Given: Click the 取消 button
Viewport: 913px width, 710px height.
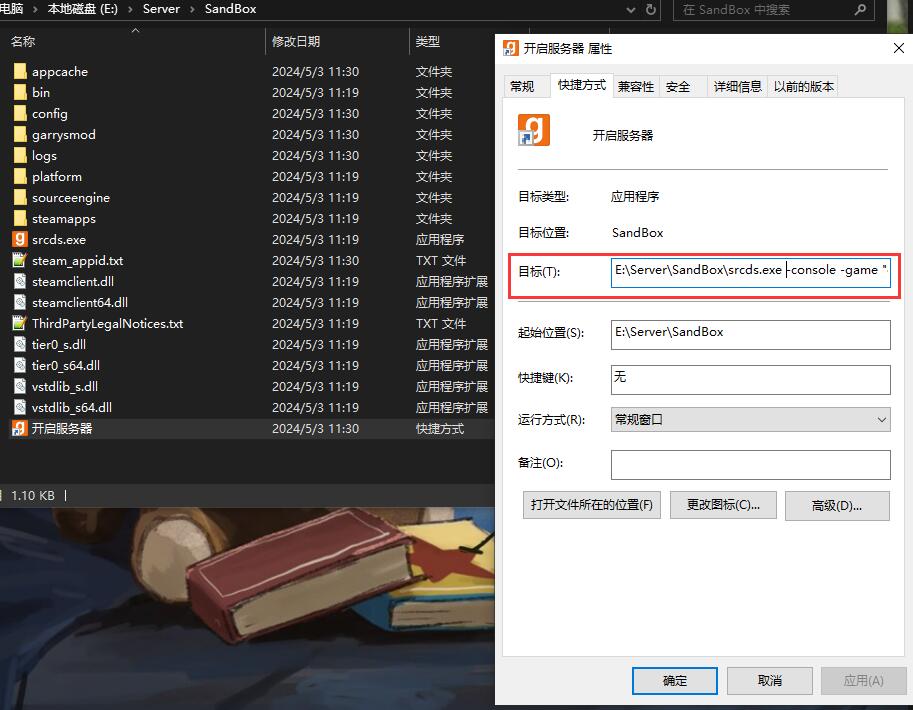Looking at the screenshot, I should (770, 680).
